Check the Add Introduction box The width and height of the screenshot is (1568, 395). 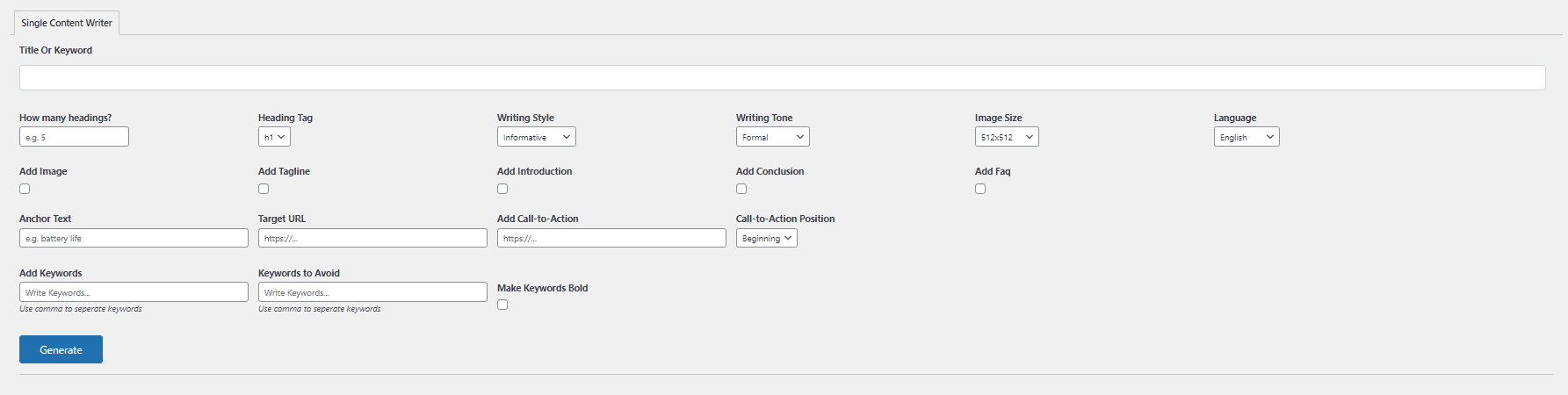click(x=502, y=189)
